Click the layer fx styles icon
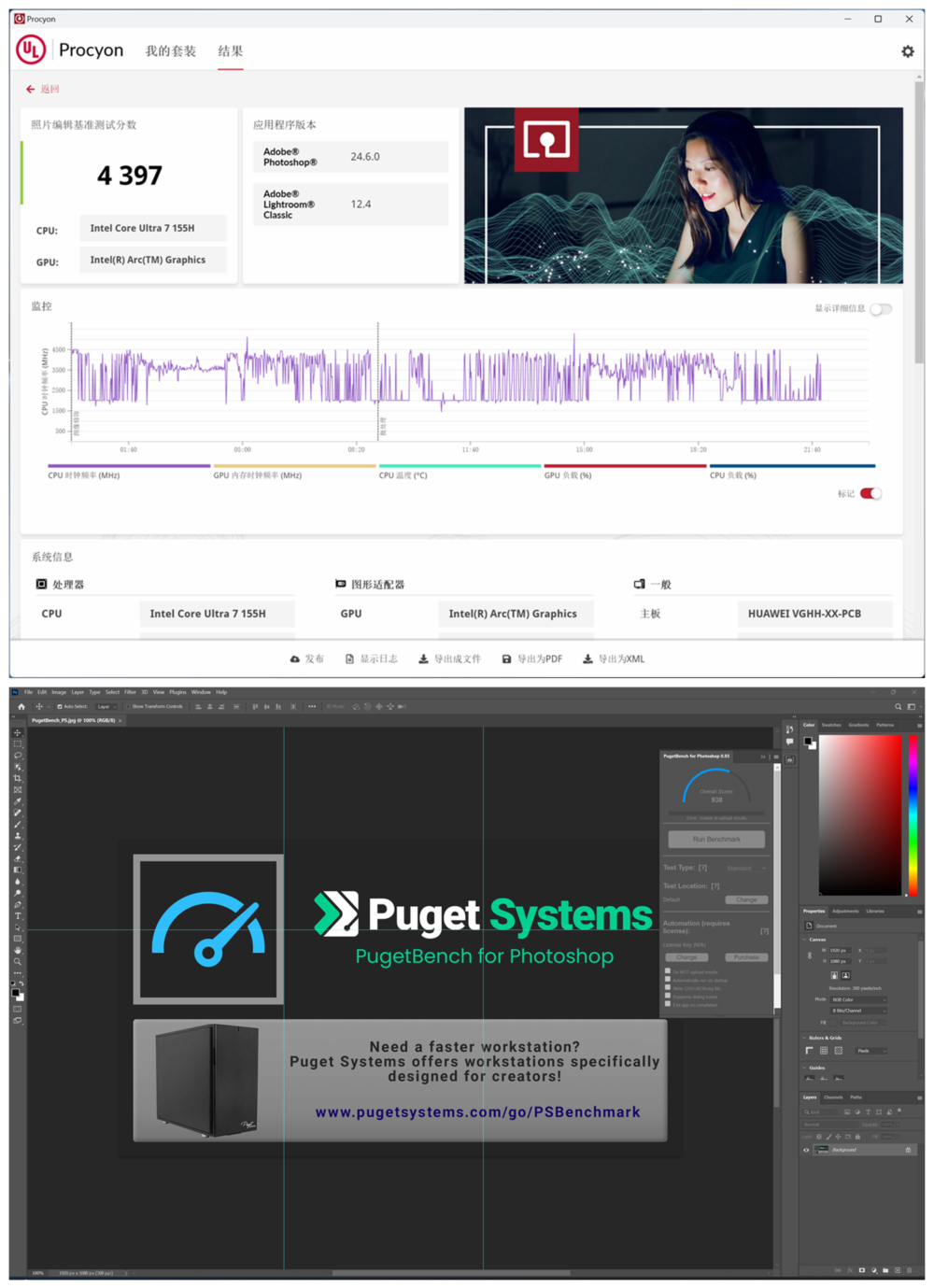Screen dimensions: 934x1288 click(x=850, y=1270)
